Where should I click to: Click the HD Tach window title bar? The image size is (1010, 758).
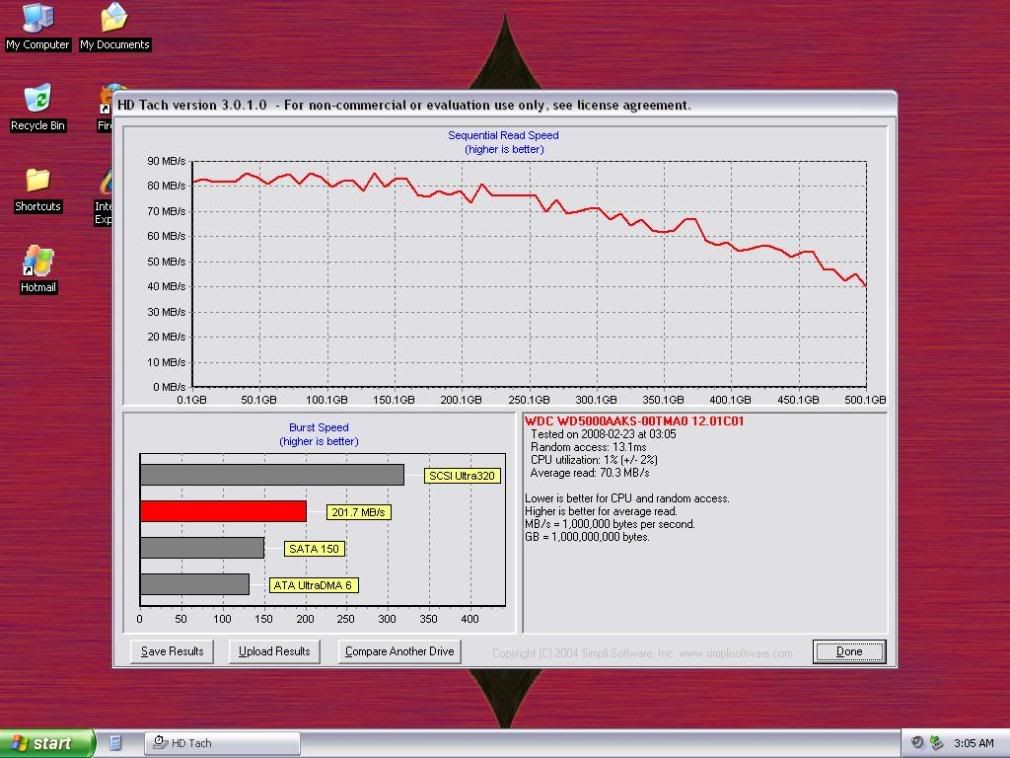[x=504, y=105]
